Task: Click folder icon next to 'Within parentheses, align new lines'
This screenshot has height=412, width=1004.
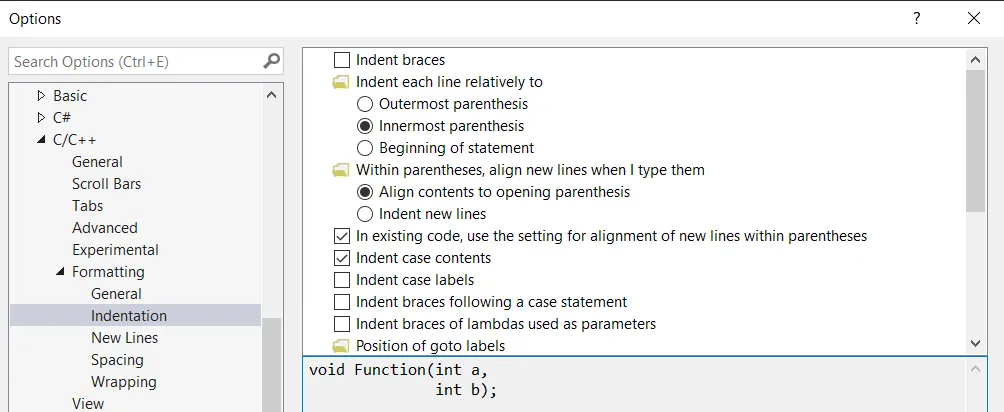Action: click(341, 170)
